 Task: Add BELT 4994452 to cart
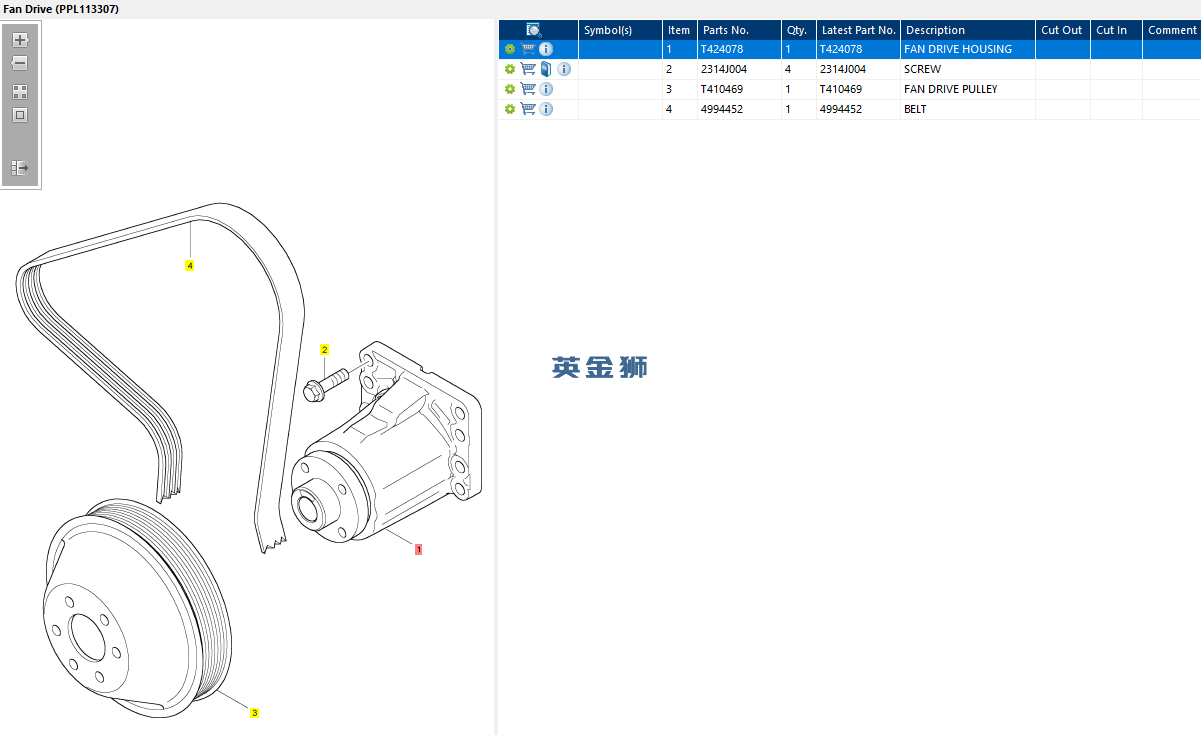coord(528,109)
